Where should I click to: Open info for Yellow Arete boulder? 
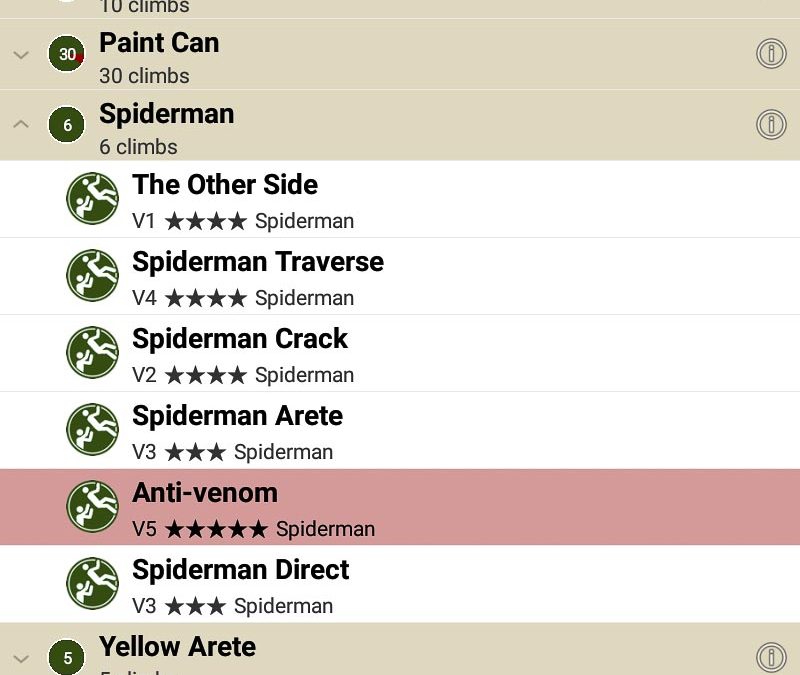(x=770, y=657)
